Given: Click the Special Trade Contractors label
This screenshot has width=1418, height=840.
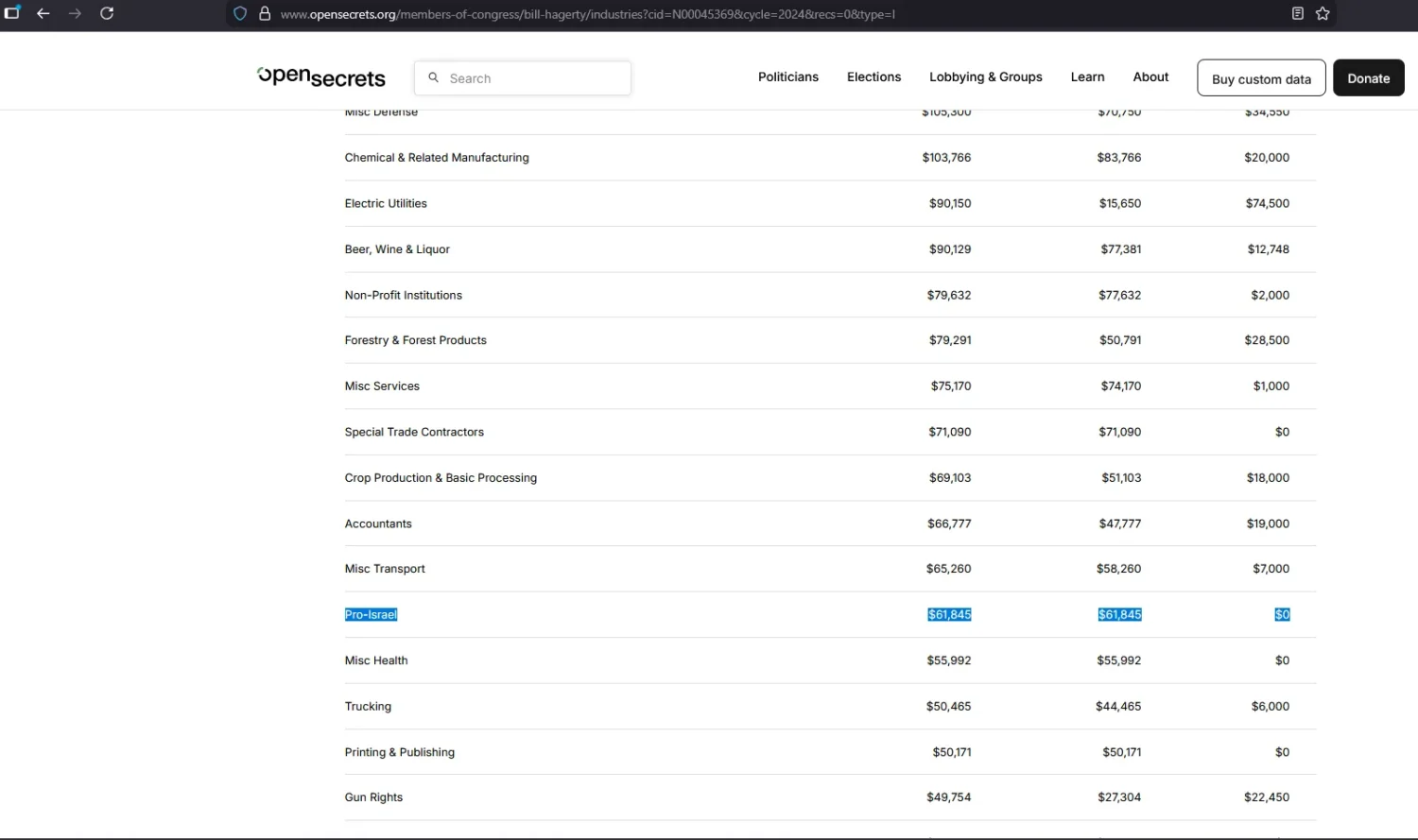Looking at the screenshot, I should click(x=414, y=432).
